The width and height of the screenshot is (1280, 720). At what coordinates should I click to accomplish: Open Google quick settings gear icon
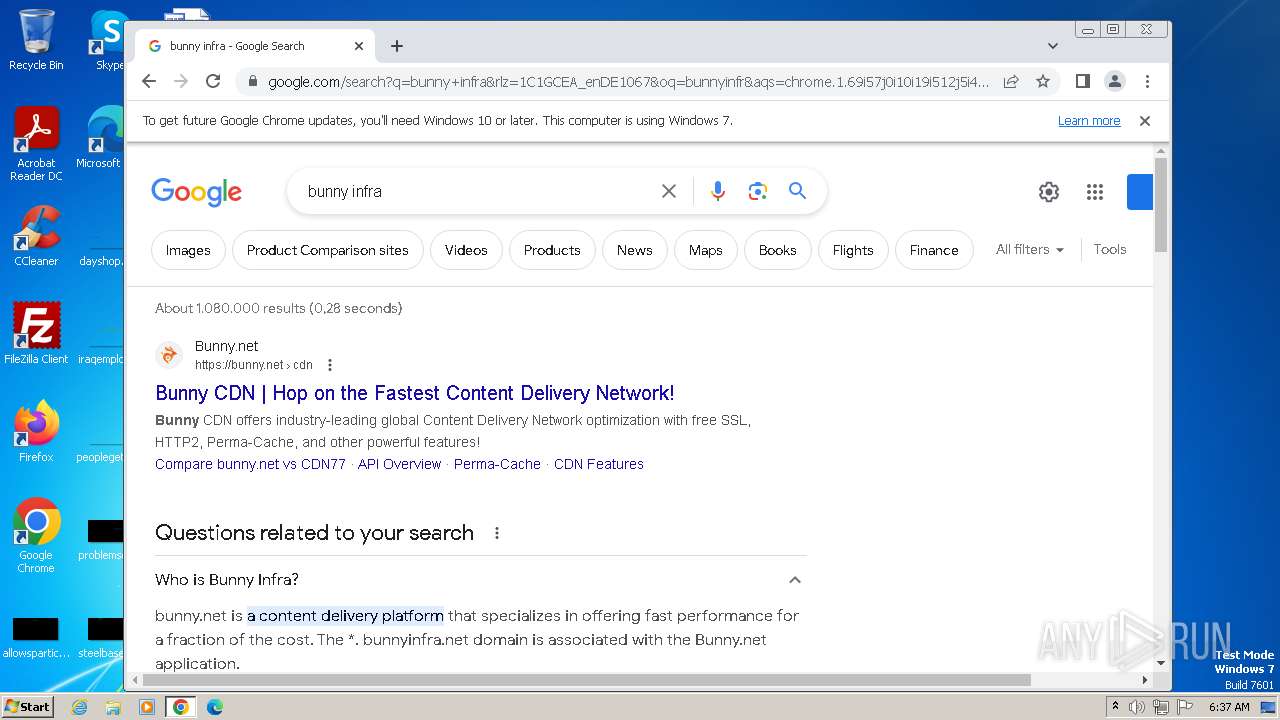tap(1048, 192)
